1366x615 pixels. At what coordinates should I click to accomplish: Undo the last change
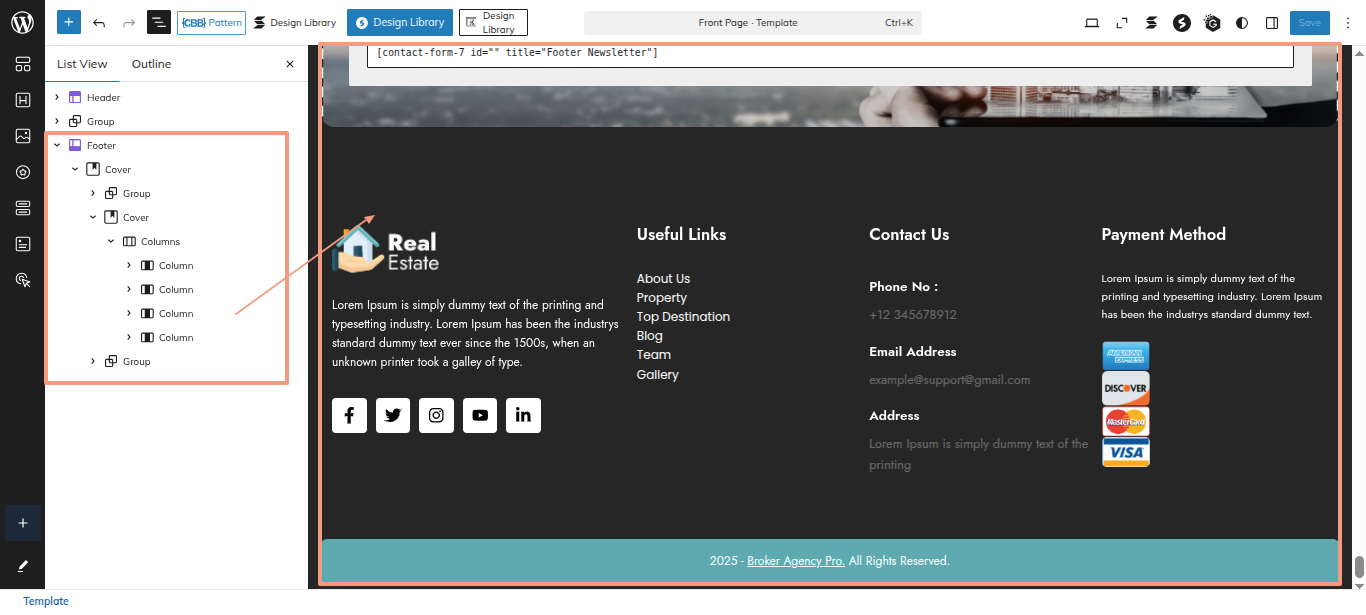pos(99,22)
